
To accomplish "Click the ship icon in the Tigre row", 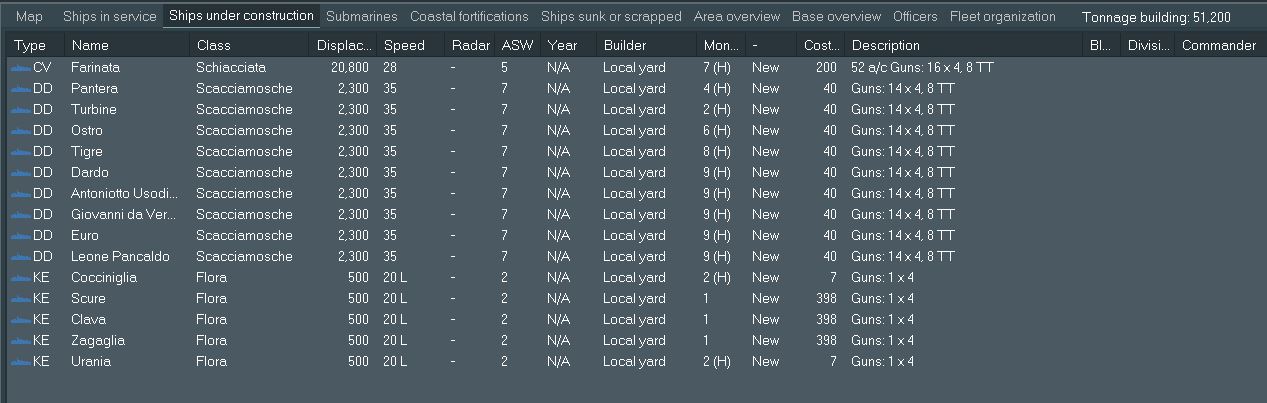I will tap(20, 152).
